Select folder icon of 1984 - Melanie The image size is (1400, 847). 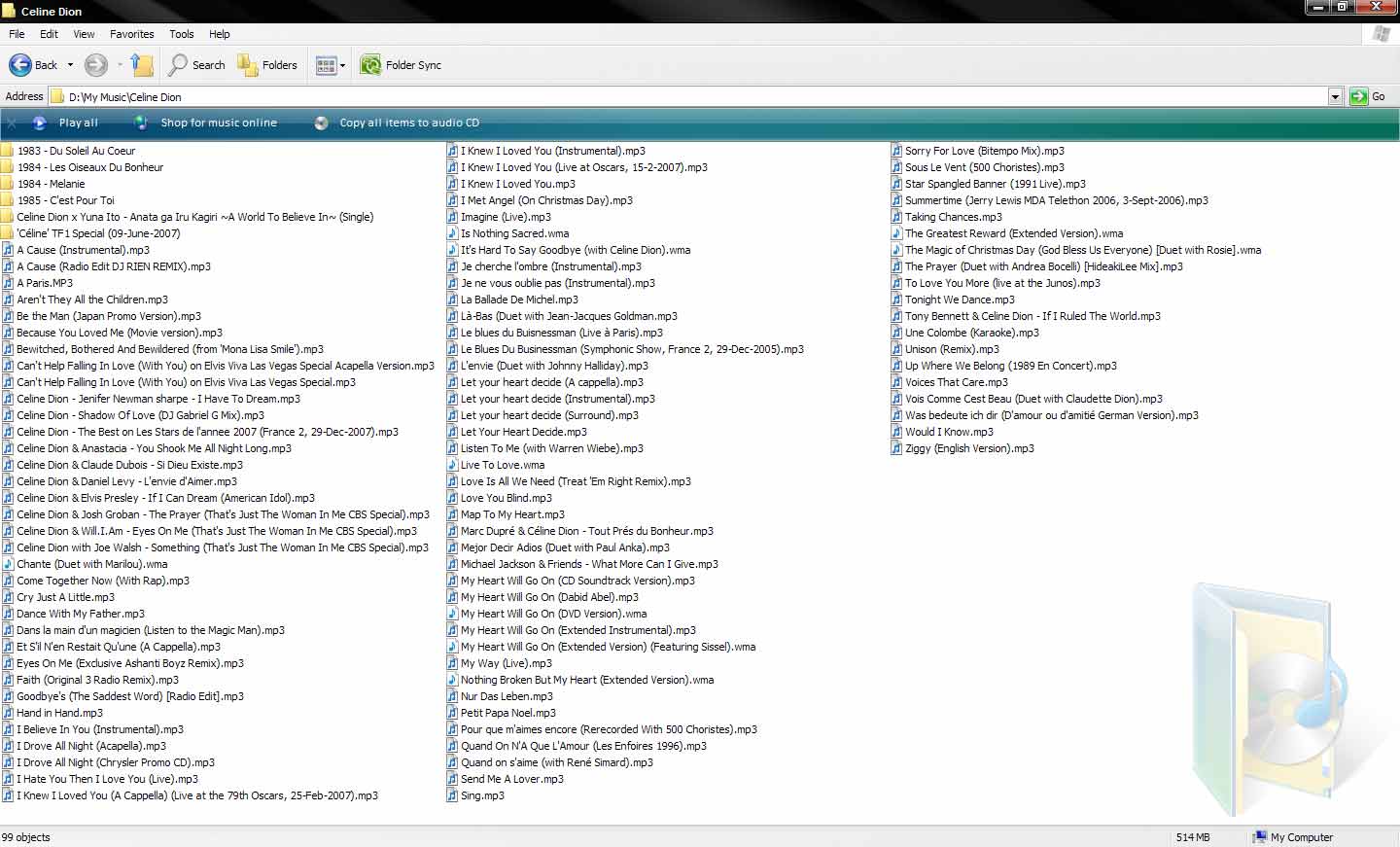[7, 184]
